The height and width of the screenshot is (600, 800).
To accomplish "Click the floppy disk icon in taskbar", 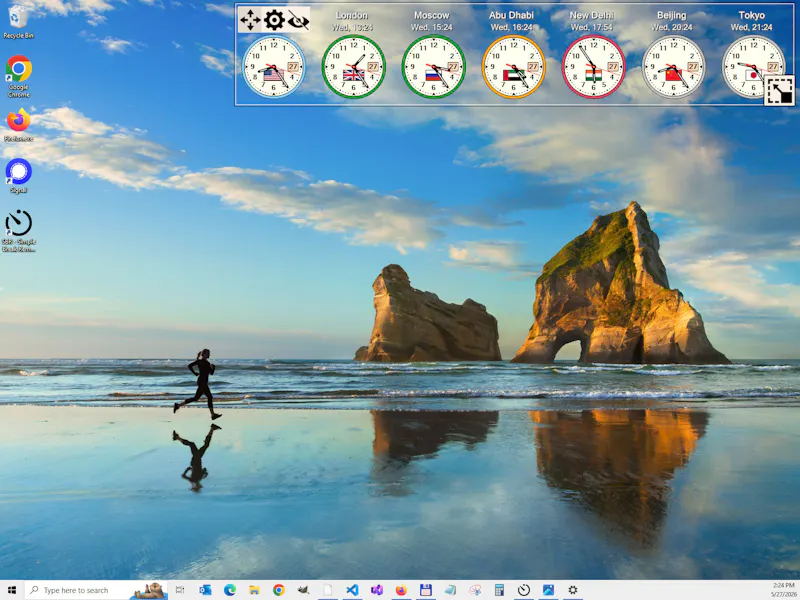I will point(426,590).
